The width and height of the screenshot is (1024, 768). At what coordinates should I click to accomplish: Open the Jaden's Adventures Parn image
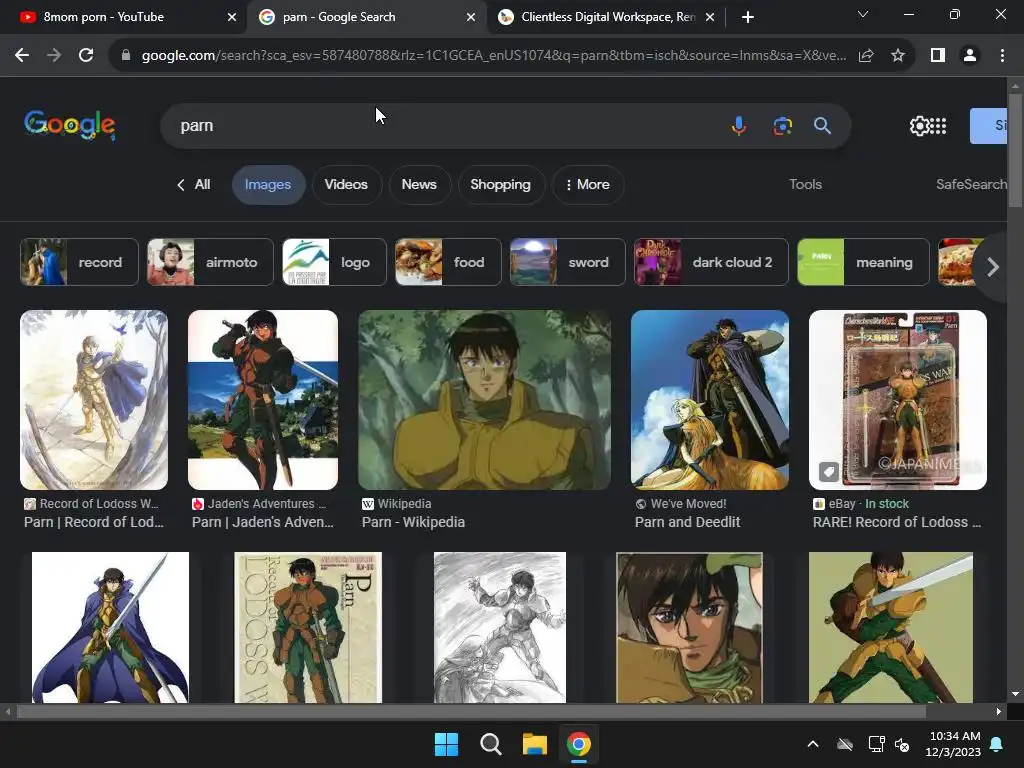263,400
